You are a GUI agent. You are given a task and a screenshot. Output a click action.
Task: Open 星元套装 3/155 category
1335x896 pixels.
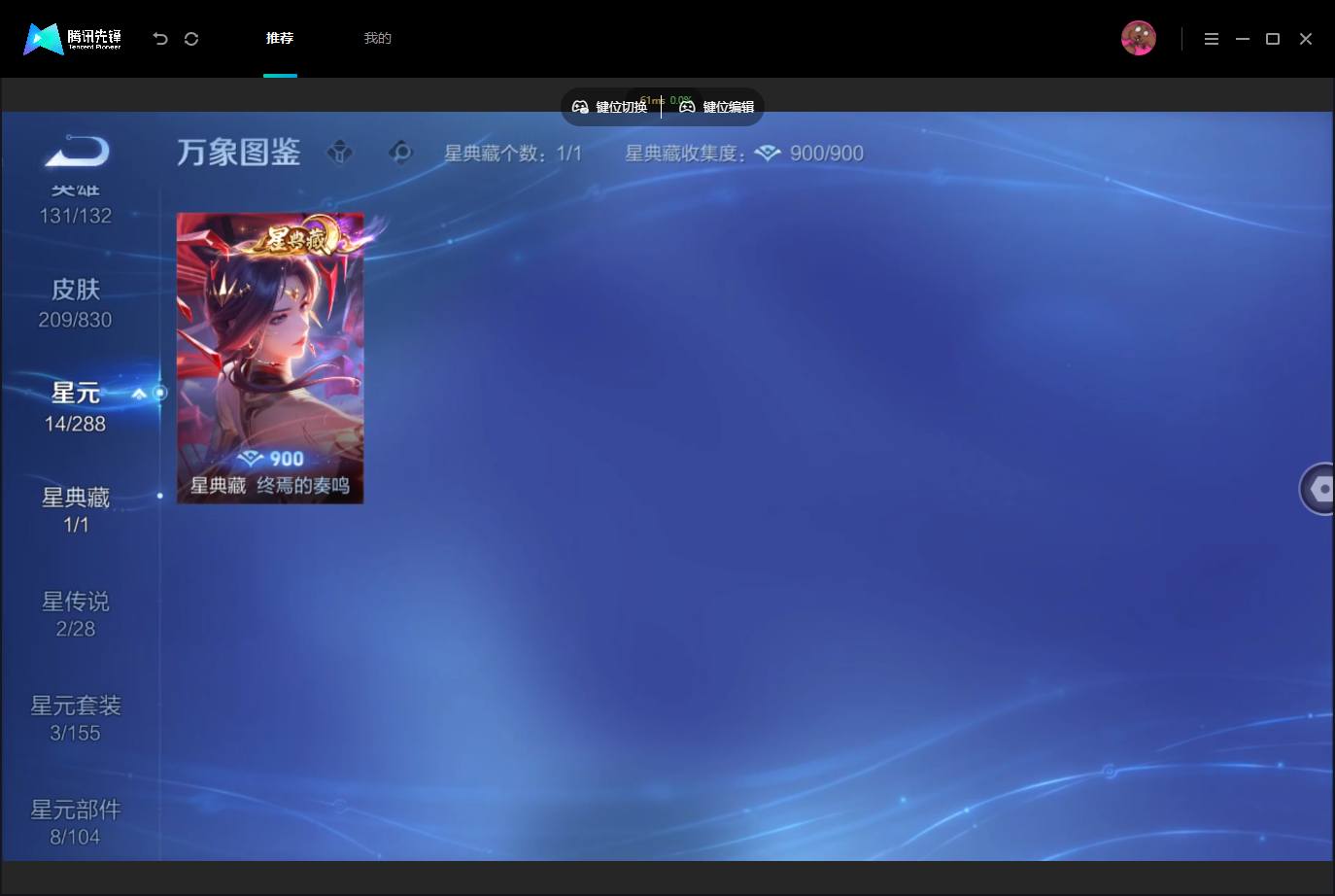pos(76,718)
